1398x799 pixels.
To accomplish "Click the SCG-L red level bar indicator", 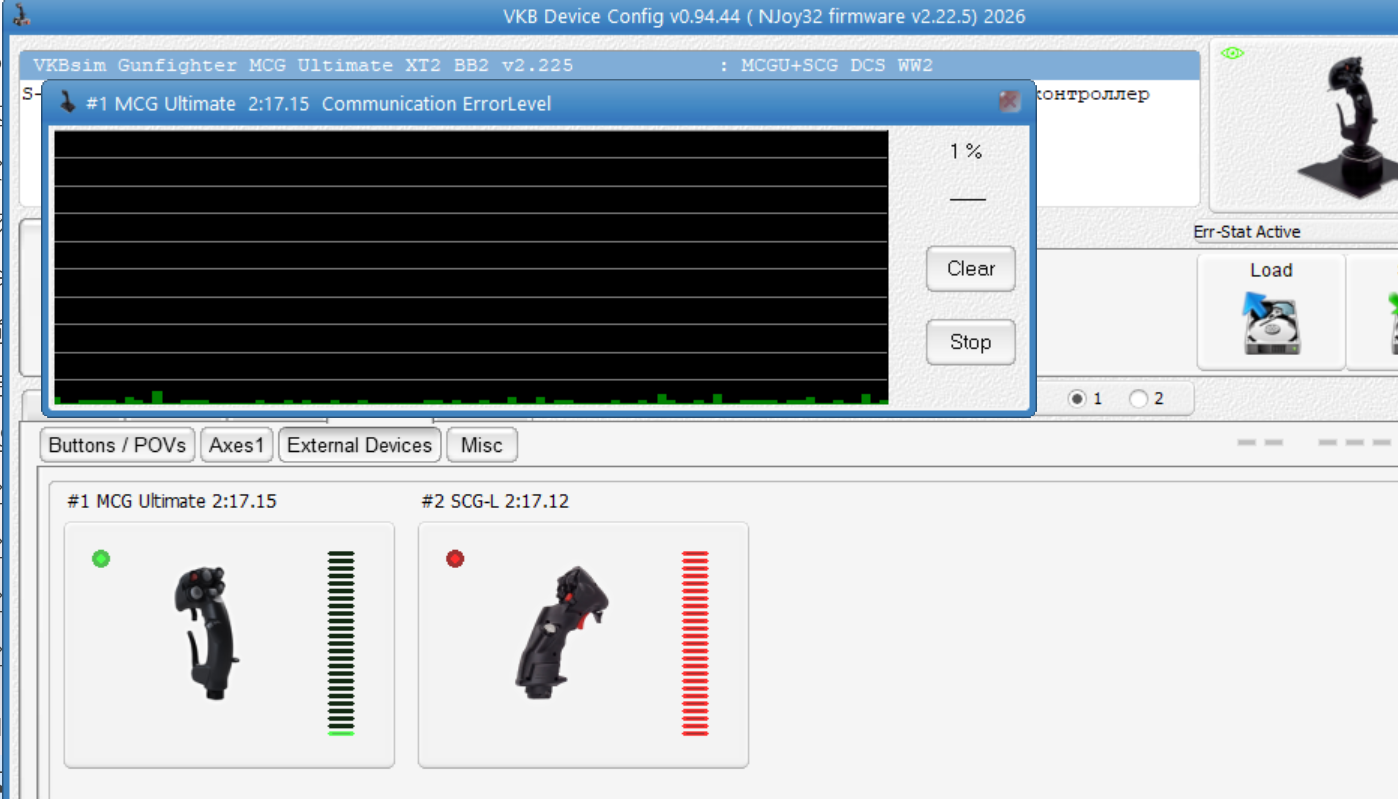I will [695, 643].
